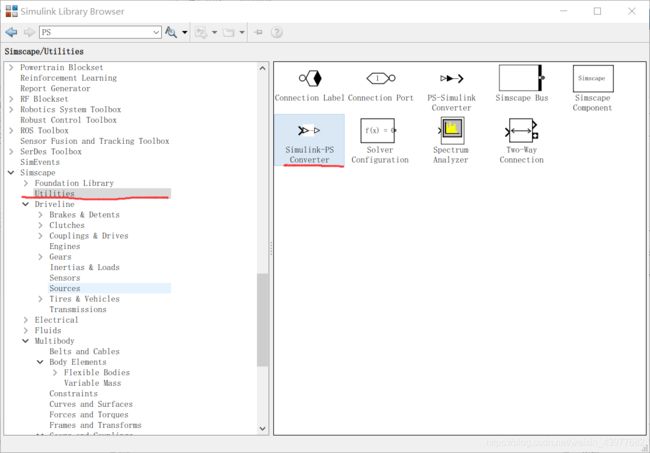Select Sensor Fusion and Tracking Toolbox

click(x=95, y=141)
